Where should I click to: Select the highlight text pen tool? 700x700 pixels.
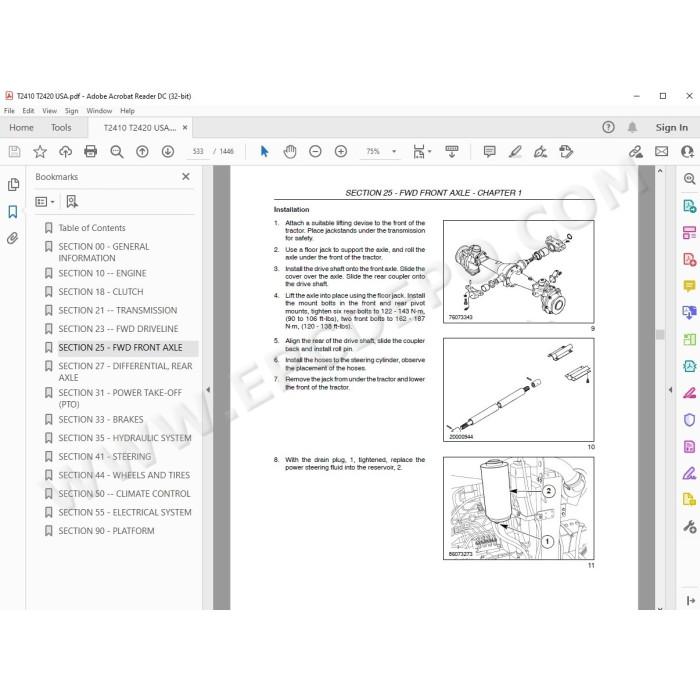(515, 152)
